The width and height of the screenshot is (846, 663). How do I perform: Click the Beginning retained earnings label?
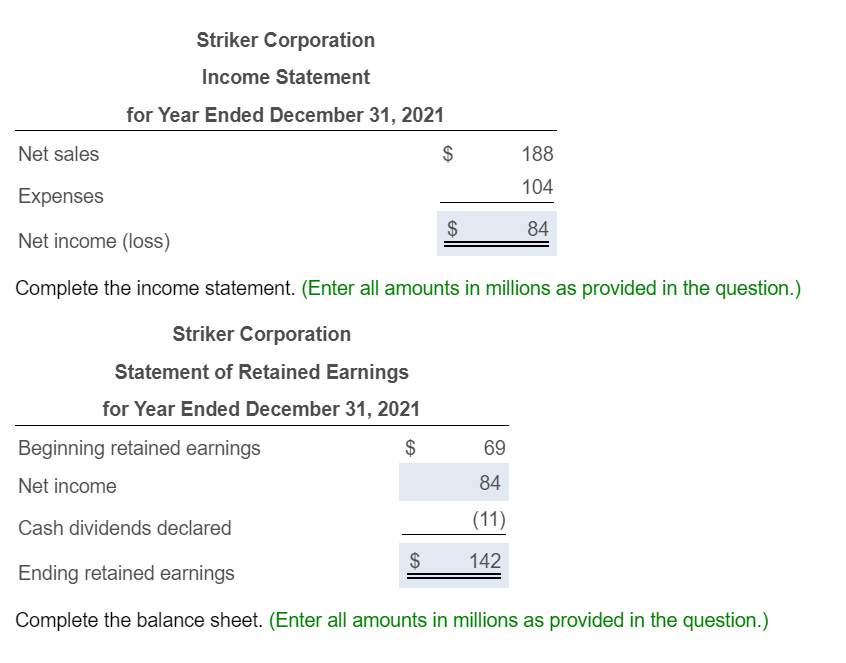[x=139, y=448]
